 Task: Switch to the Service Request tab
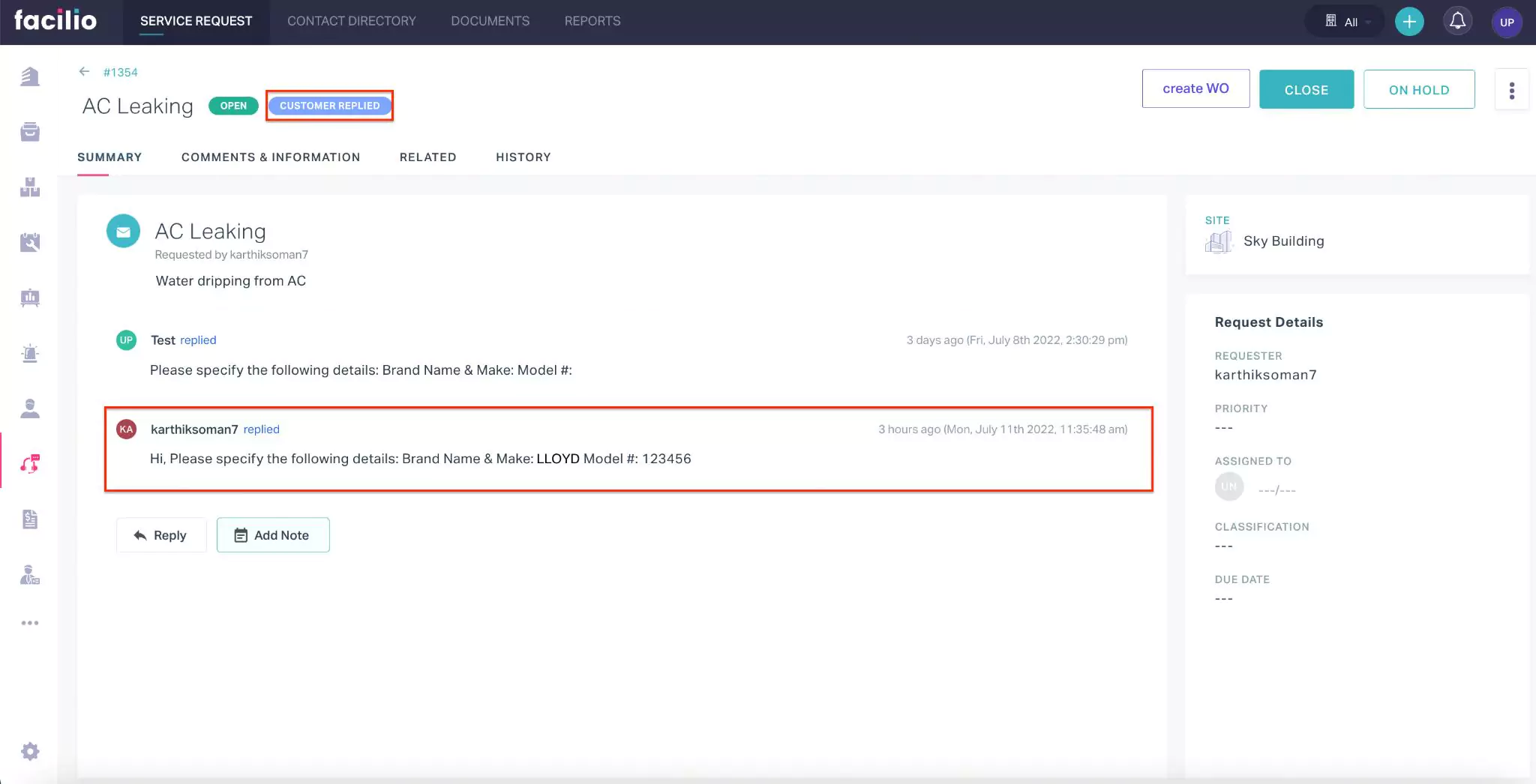coord(196,21)
